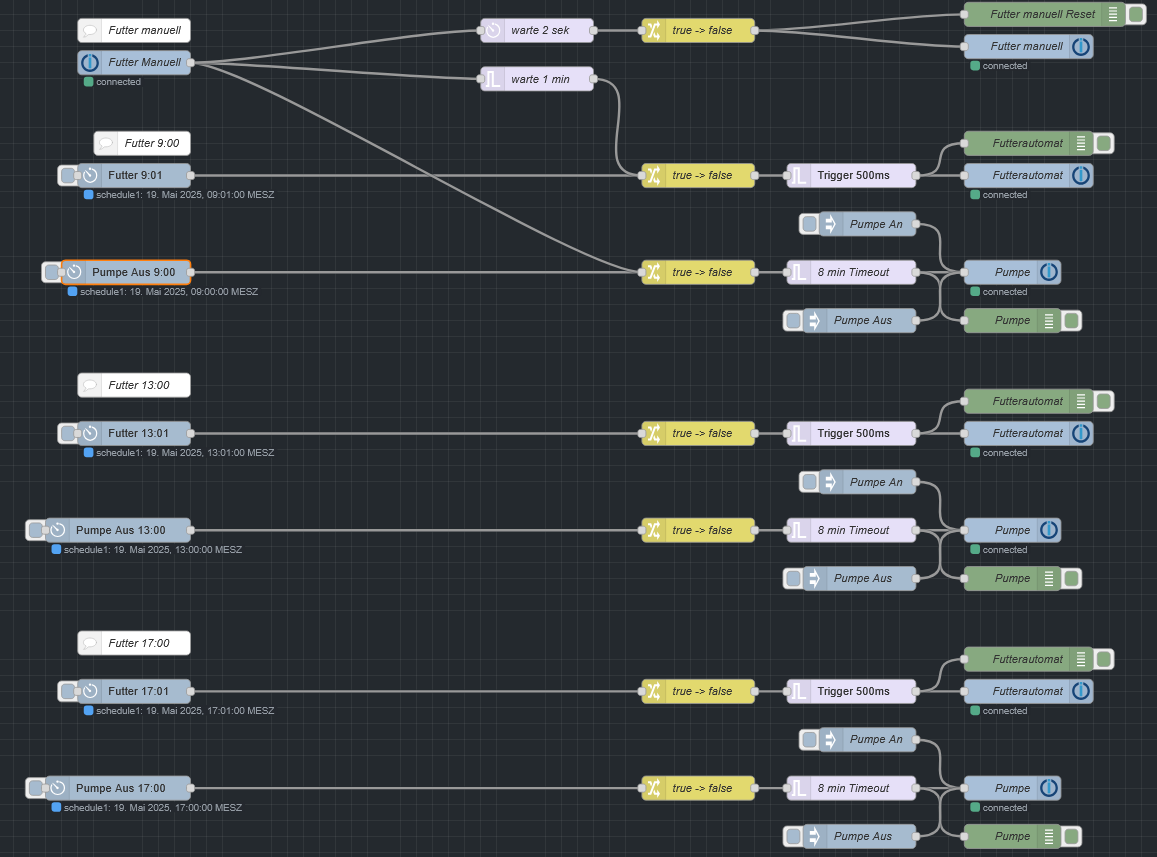
Task: Click the comment bubble icon on Futter 17:00
Action: [90, 643]
